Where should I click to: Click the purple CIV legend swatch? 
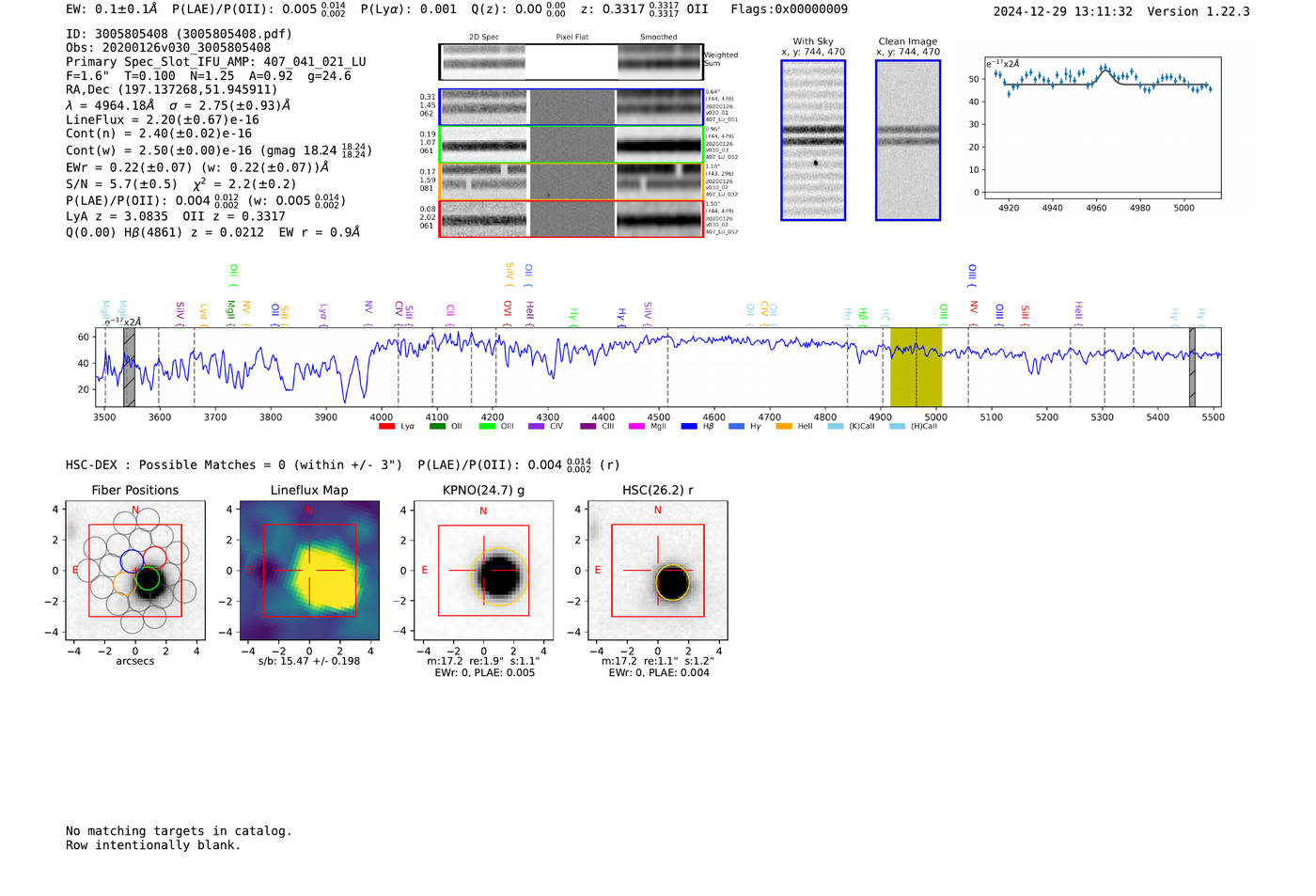coord(537,427)
